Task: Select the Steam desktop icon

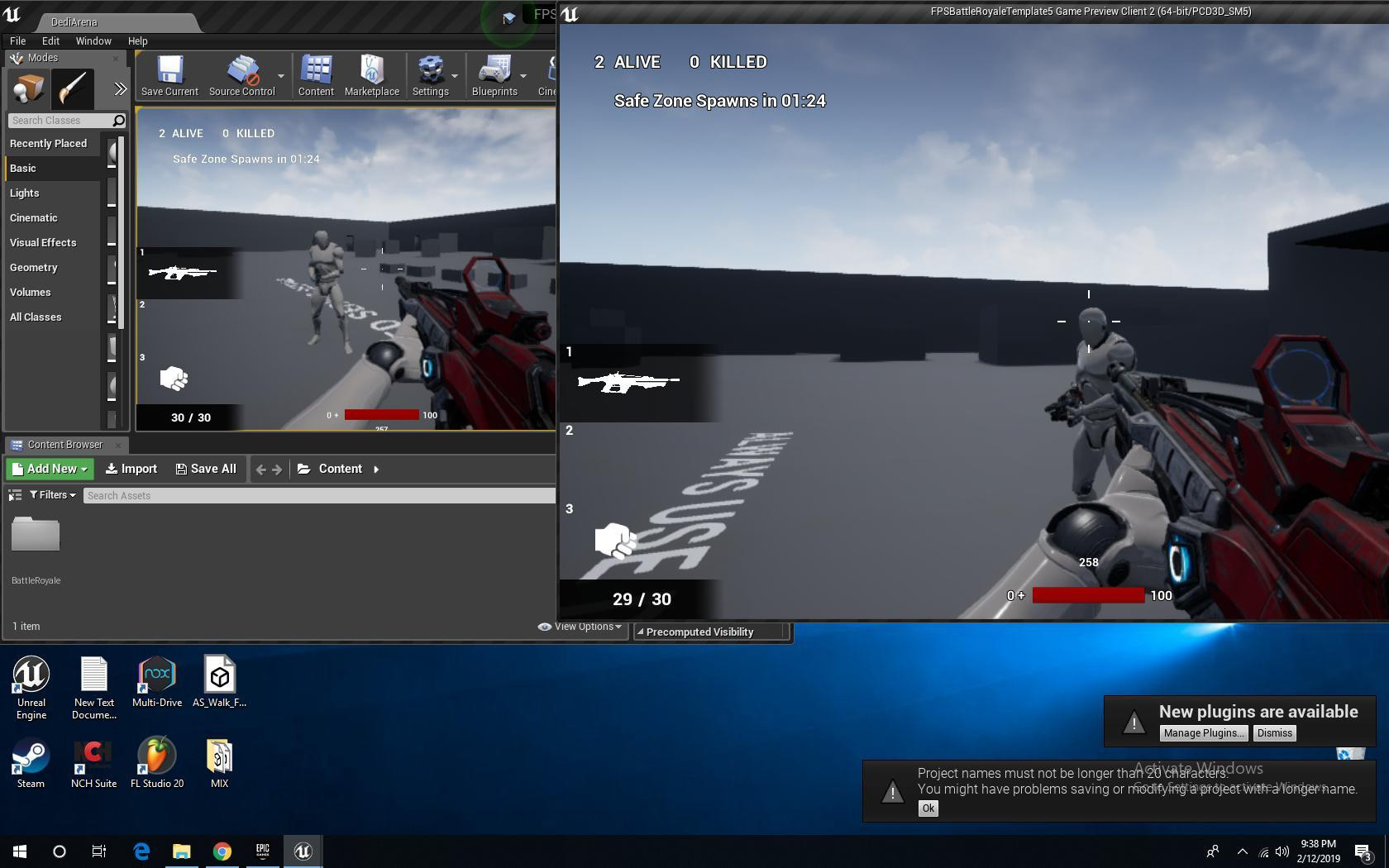Action: [x=31, y=762]
